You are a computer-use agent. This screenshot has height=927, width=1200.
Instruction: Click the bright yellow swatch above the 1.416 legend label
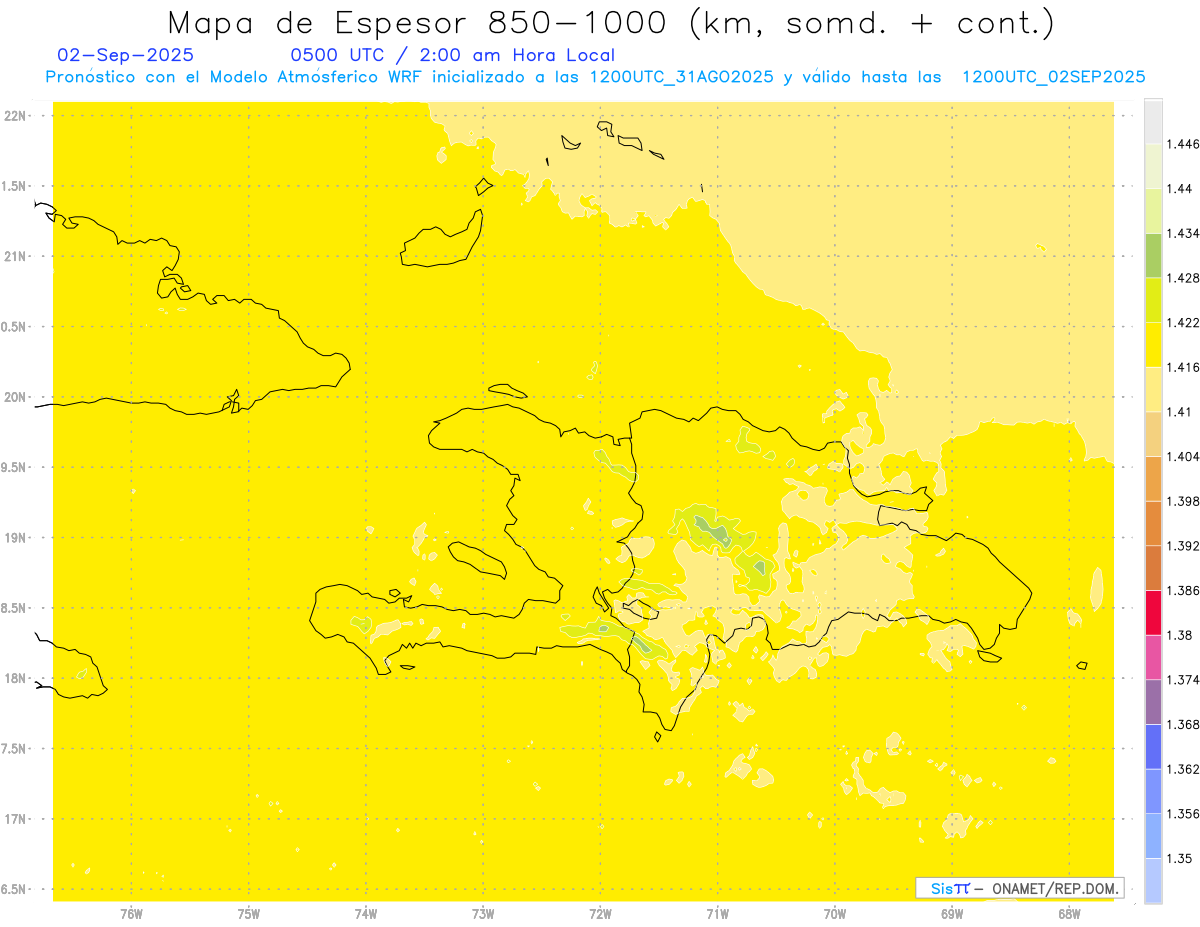(1153, 345)
